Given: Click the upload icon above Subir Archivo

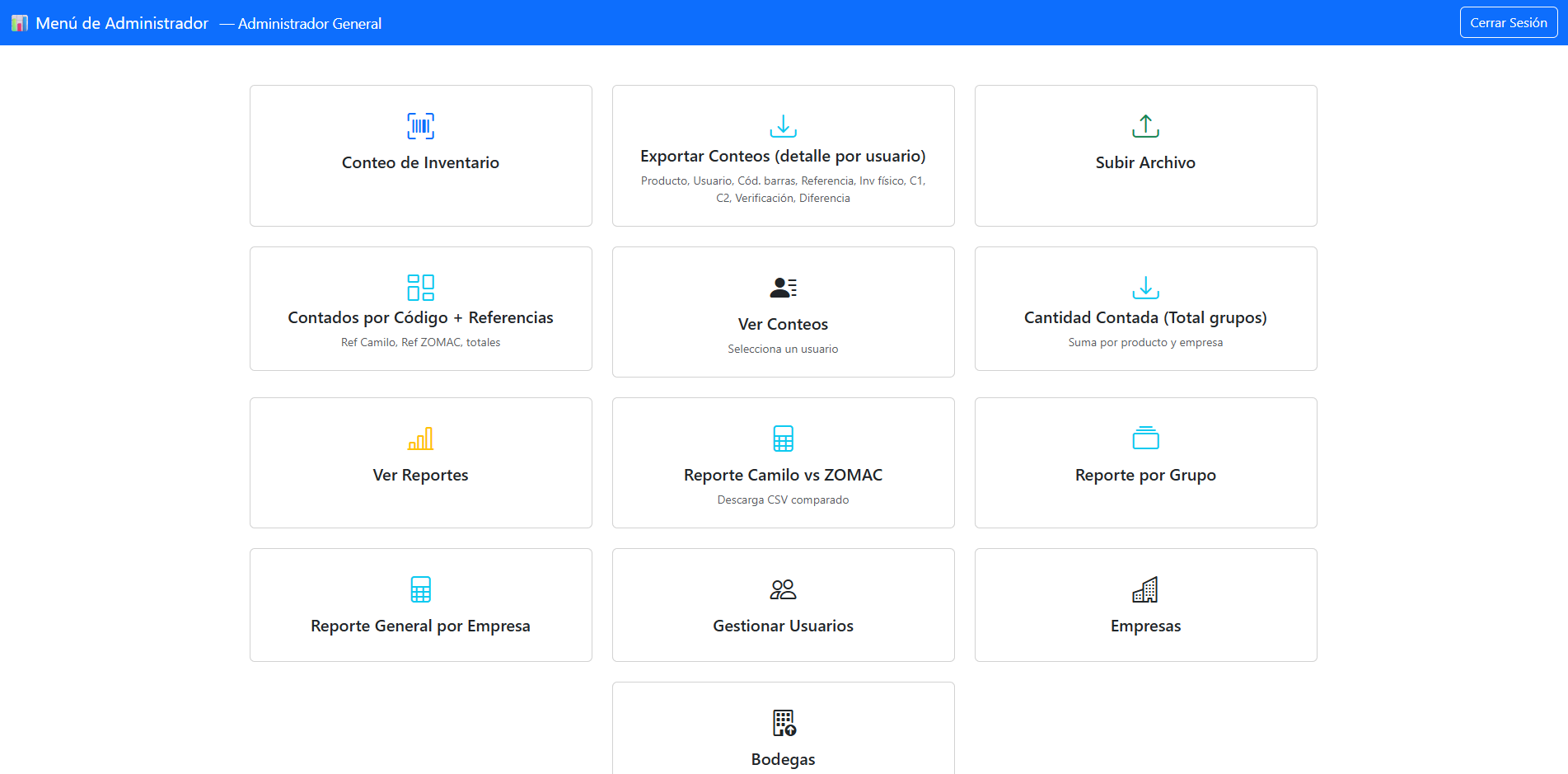Looking at the screenshot, I should point(1145,126).
